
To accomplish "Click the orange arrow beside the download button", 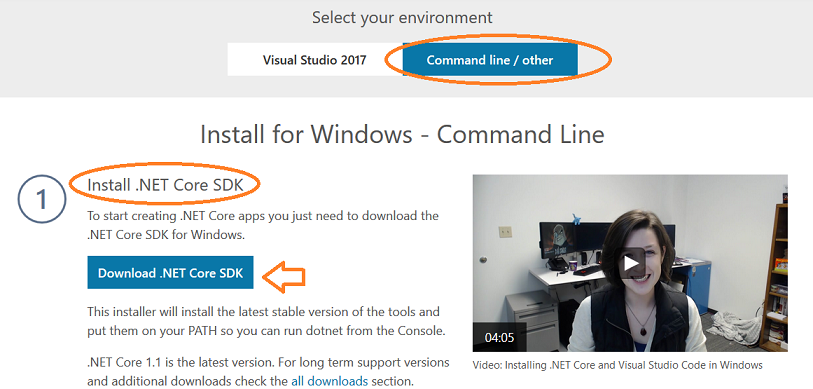I will (x=284, y=275).
